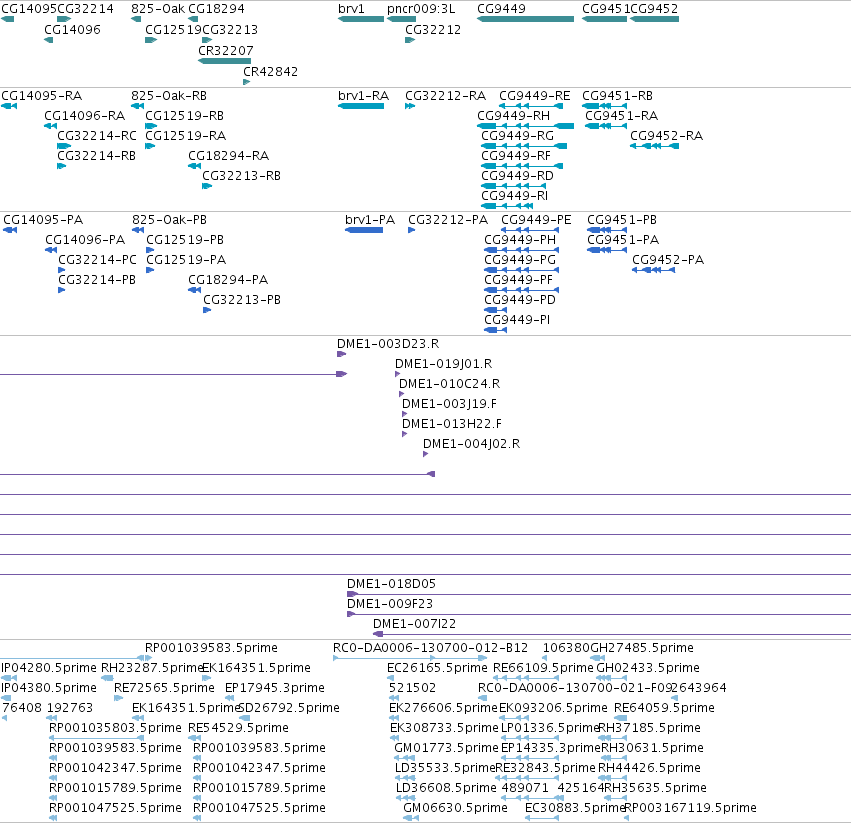Click the CG14096 gene label
The height and width of the screenshot is (823, 851).
pos(72,29)
